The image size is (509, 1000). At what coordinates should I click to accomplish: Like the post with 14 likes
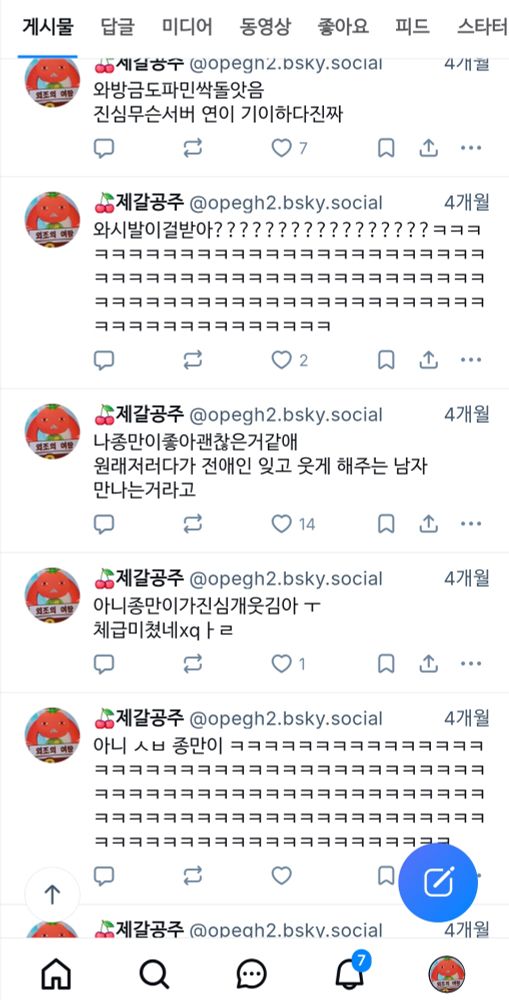(x=281, y=524)
